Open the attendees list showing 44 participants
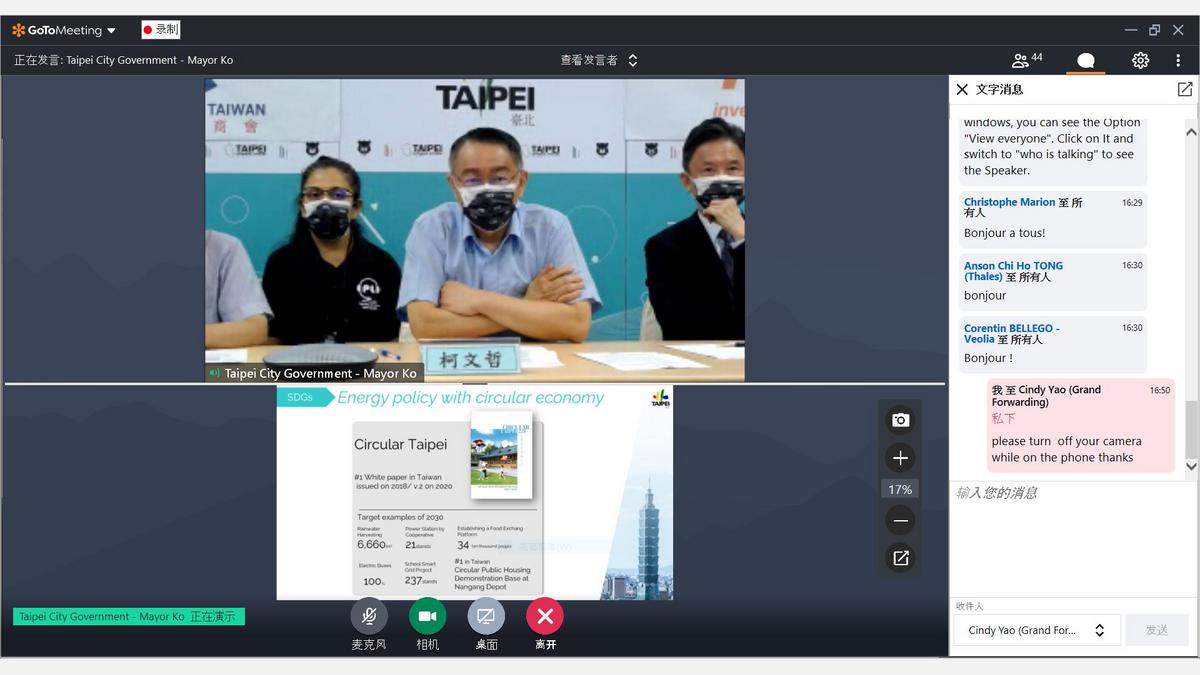This screenshot has height=675, width=1200. 1026,60
